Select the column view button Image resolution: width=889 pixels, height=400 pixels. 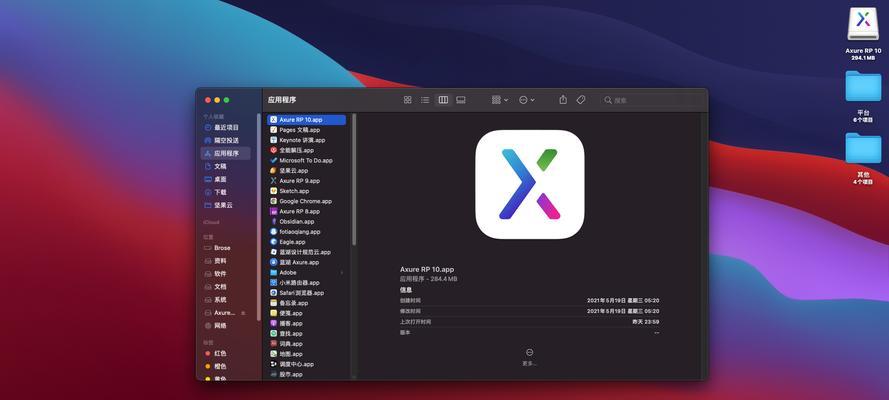443,100
